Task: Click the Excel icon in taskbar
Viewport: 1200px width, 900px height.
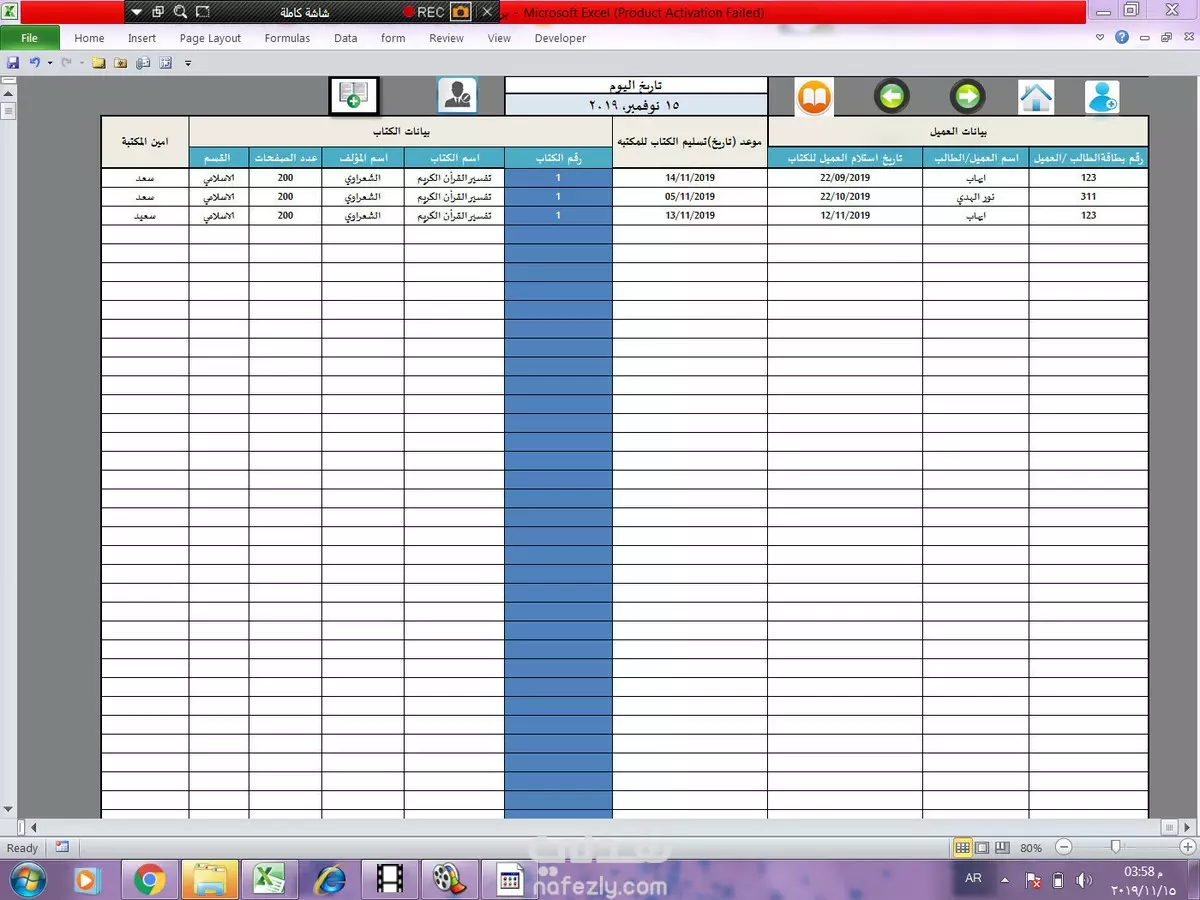Action: click(270, 880)
